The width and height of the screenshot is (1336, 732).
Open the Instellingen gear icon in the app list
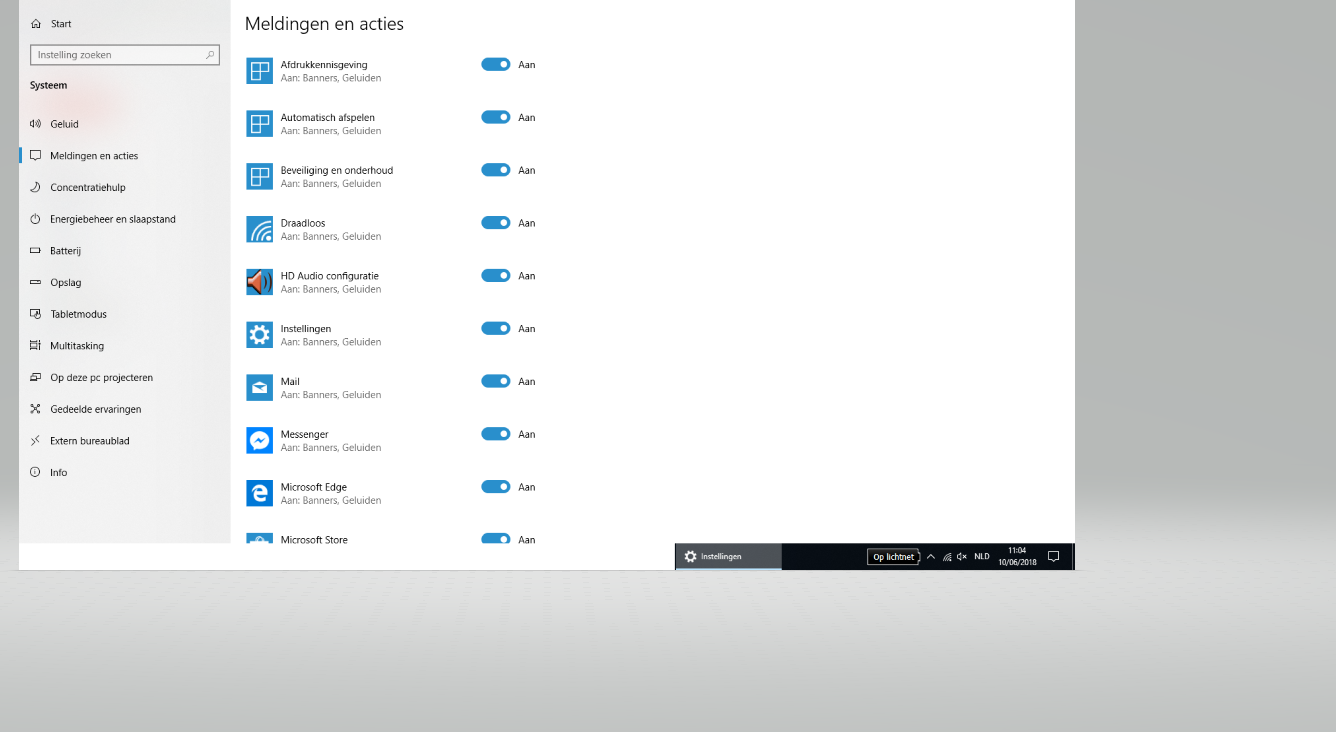tap(259, 335)
